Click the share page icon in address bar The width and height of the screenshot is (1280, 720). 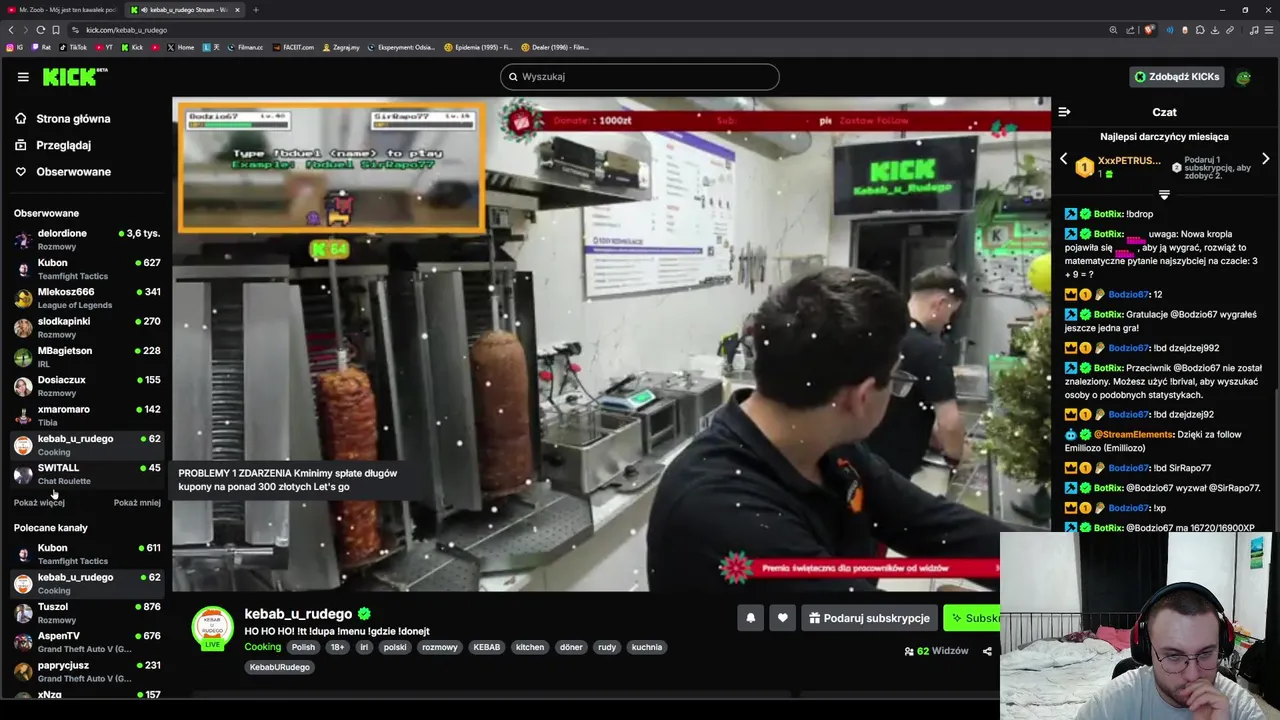click(x=1130, y=30)
